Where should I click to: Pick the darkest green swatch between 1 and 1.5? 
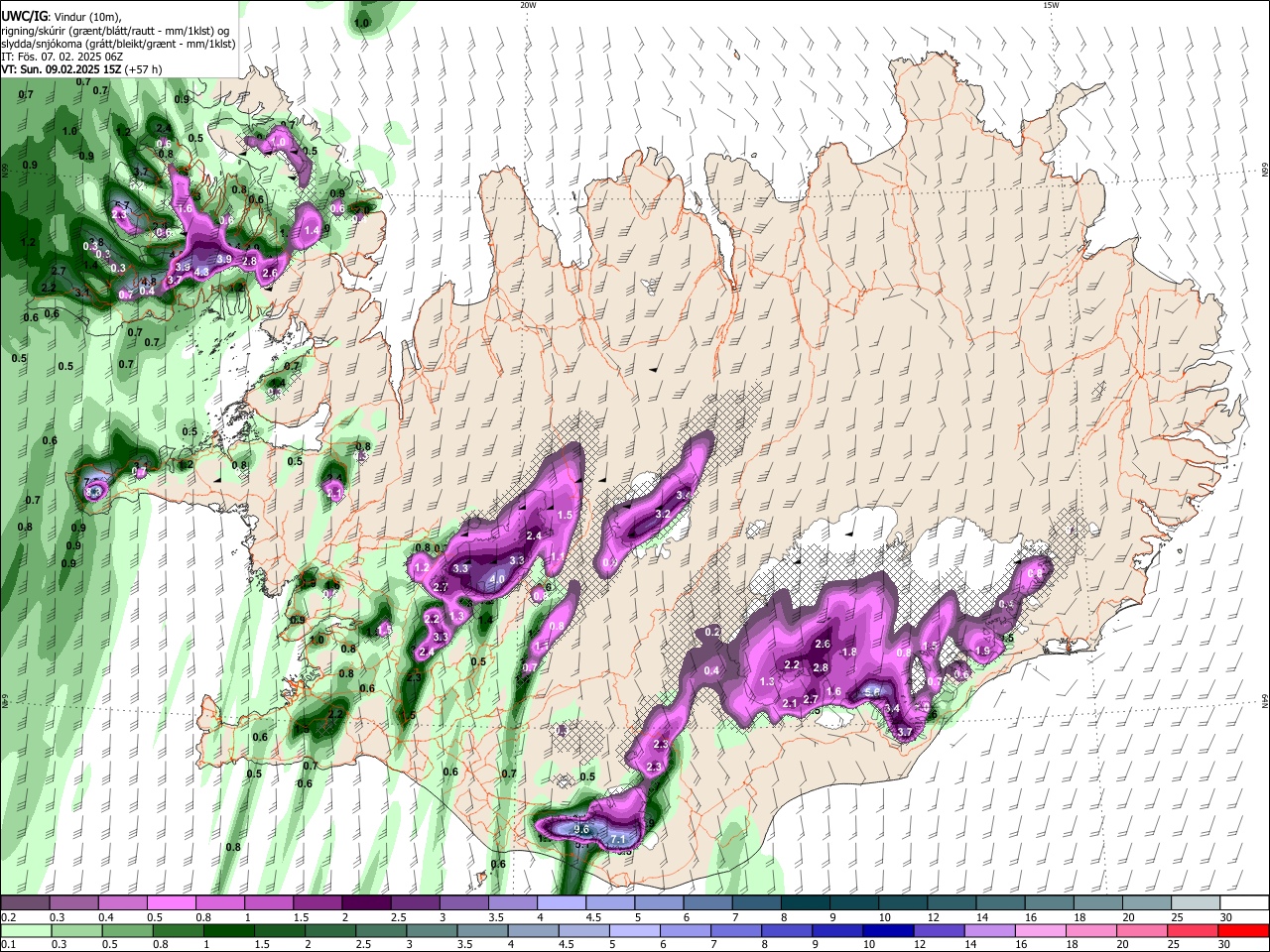pos(228,930)
